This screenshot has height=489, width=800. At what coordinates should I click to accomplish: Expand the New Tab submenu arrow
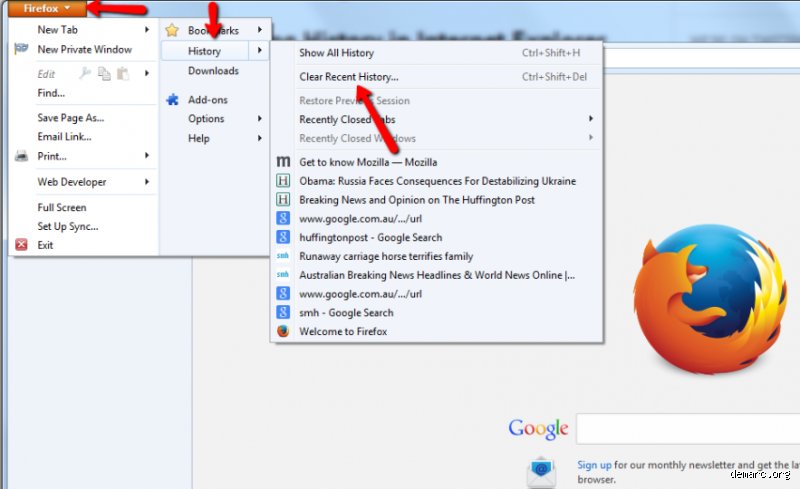(147, 30)
